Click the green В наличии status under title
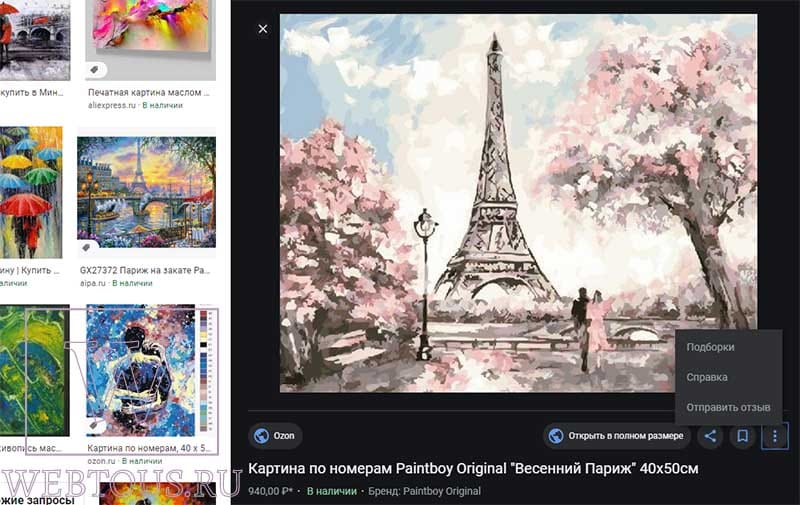 (x=332, y=491)
